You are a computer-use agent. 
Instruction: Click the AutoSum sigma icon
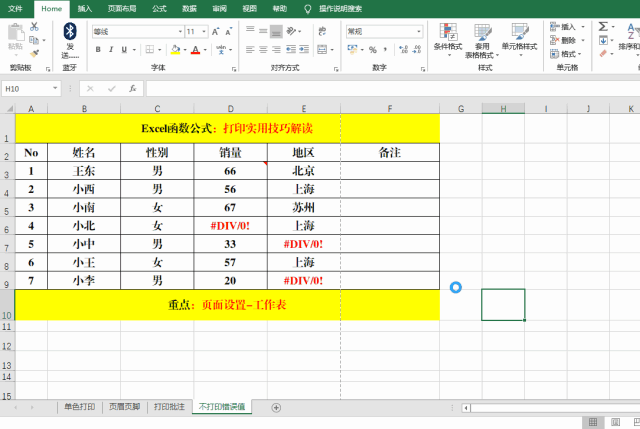tap(603, 27)
